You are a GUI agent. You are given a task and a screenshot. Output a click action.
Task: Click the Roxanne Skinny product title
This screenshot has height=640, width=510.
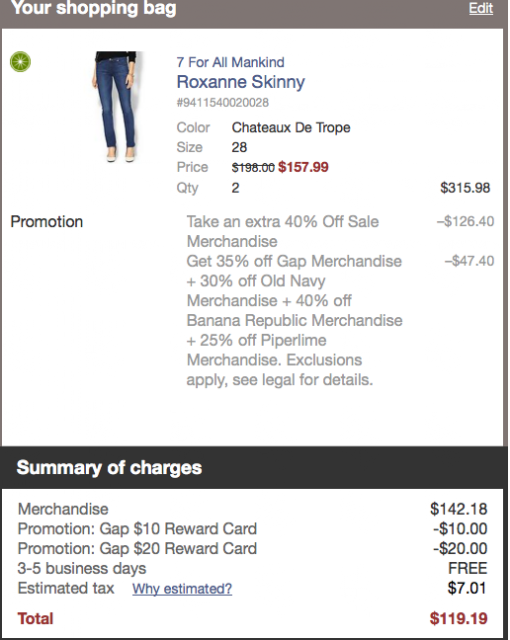coord(241,82)
